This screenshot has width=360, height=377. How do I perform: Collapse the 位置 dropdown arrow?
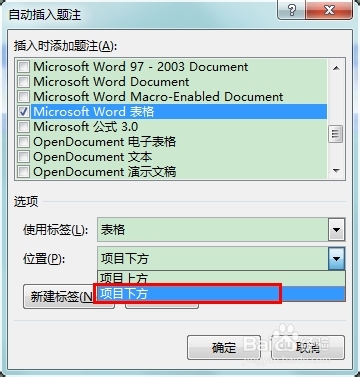coord(336,258)
